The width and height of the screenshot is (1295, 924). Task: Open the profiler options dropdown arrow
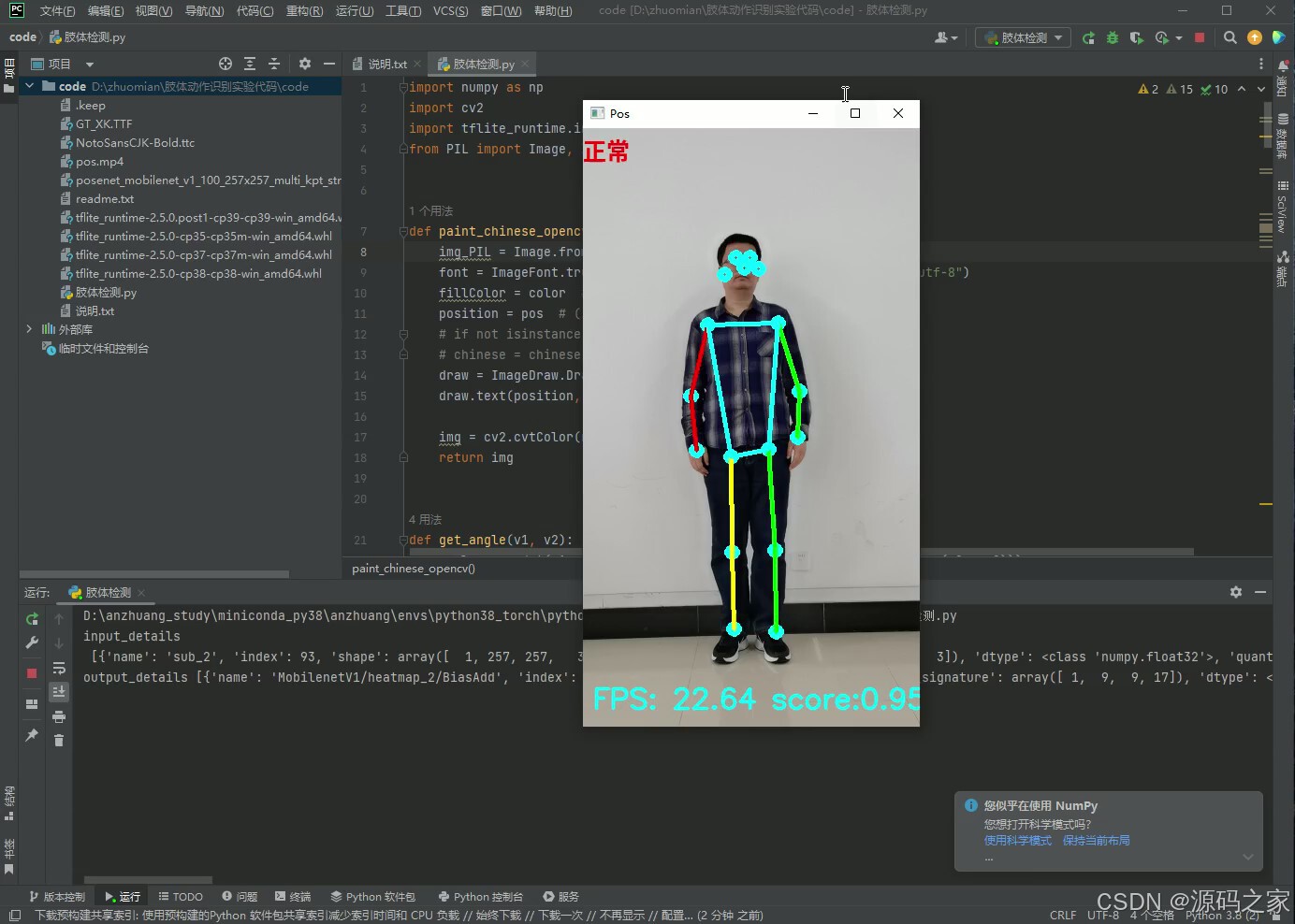pyautogui.click(x=1179, y=37)
